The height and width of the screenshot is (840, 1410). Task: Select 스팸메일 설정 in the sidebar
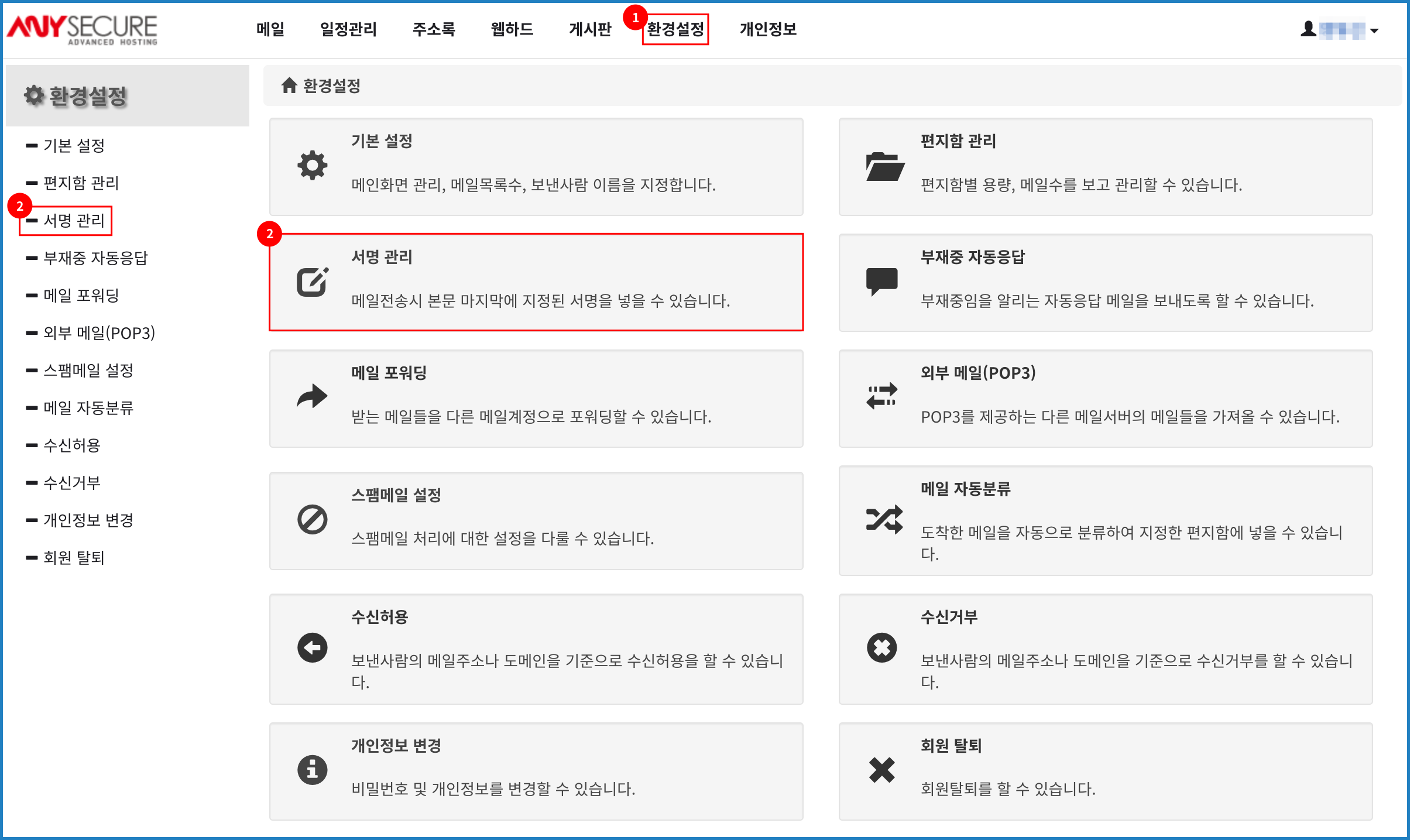click(x=88, y=370)
